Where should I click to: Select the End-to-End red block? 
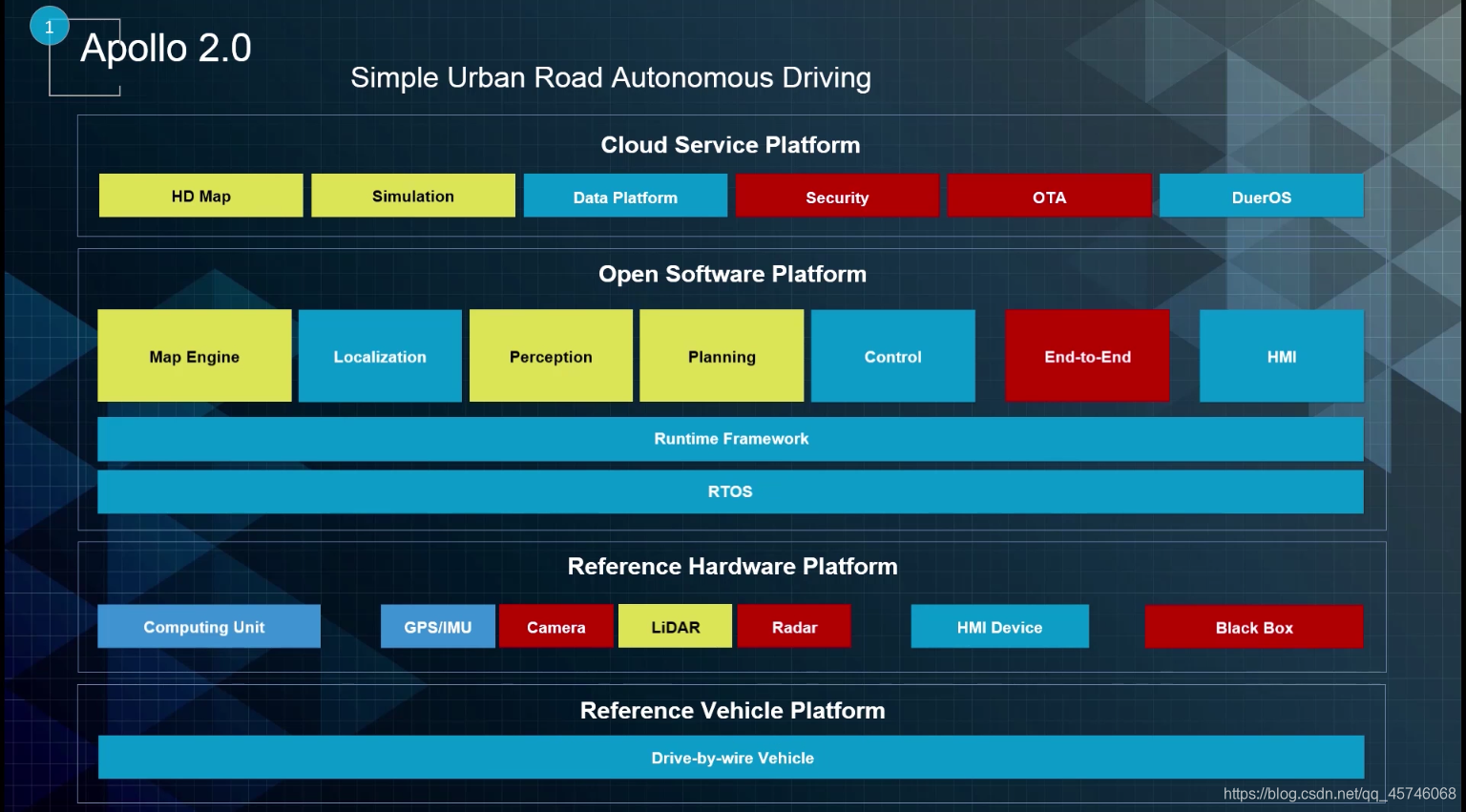(x=1087, y=356)
